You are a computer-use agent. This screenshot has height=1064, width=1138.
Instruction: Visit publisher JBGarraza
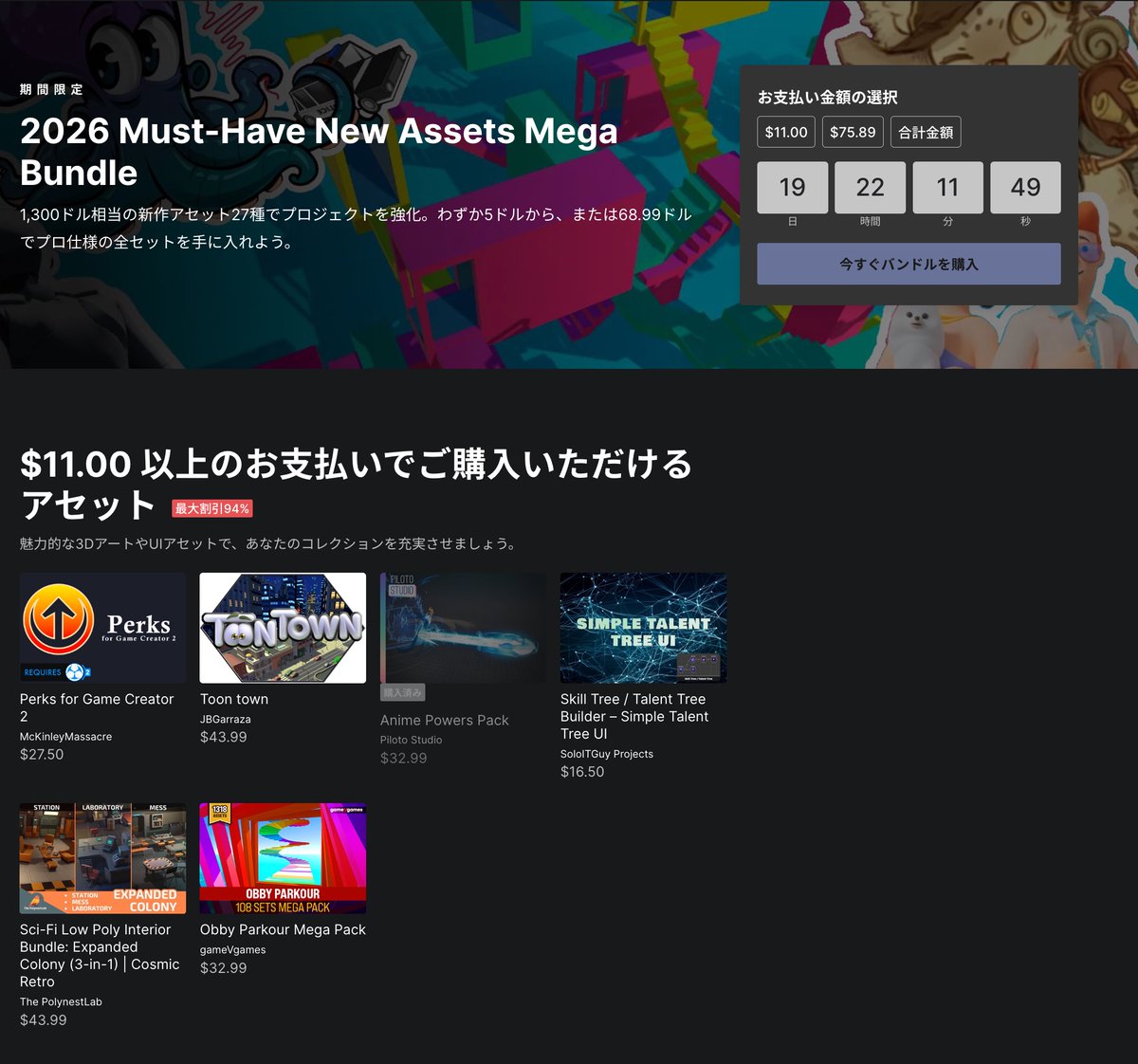(226, 719)
